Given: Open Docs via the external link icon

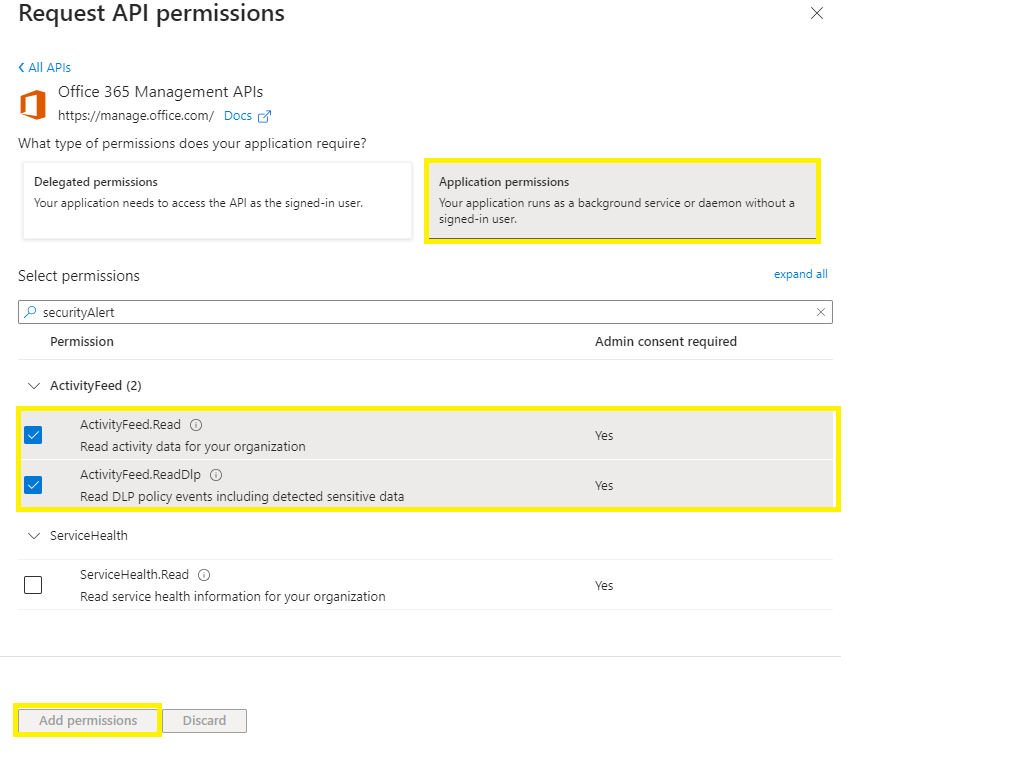Looking at the screenshot, I should [x=263, y=115].
